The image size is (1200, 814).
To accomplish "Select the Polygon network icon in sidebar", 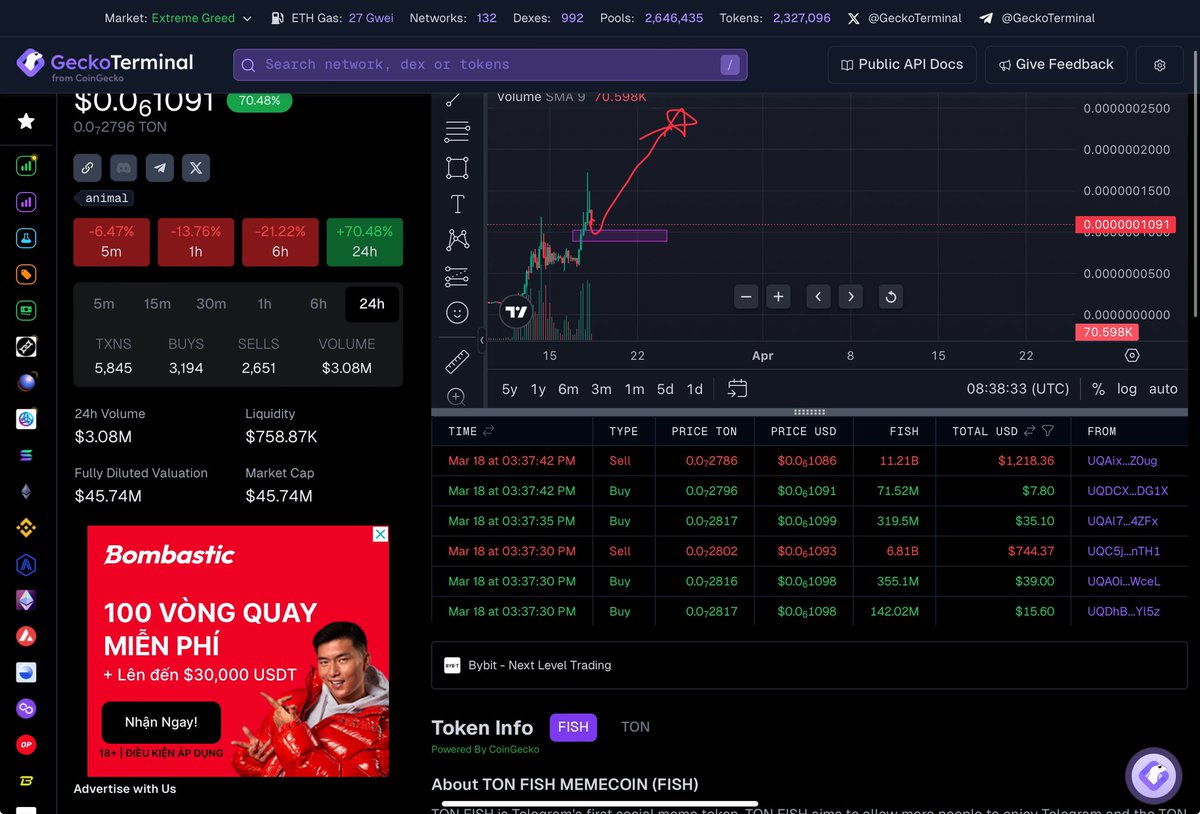I will tap(26, 708).
